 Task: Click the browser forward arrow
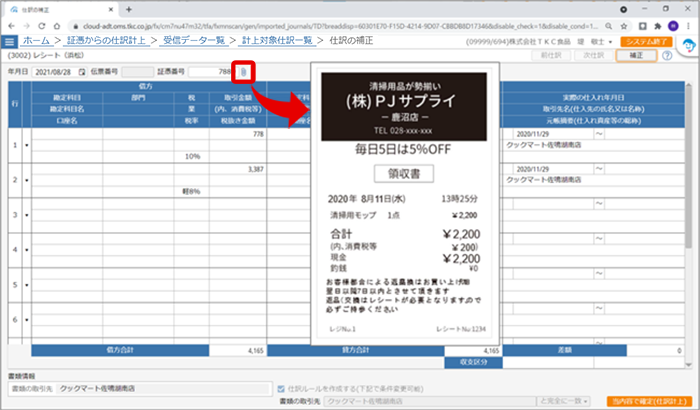click(x=26, y=26)
